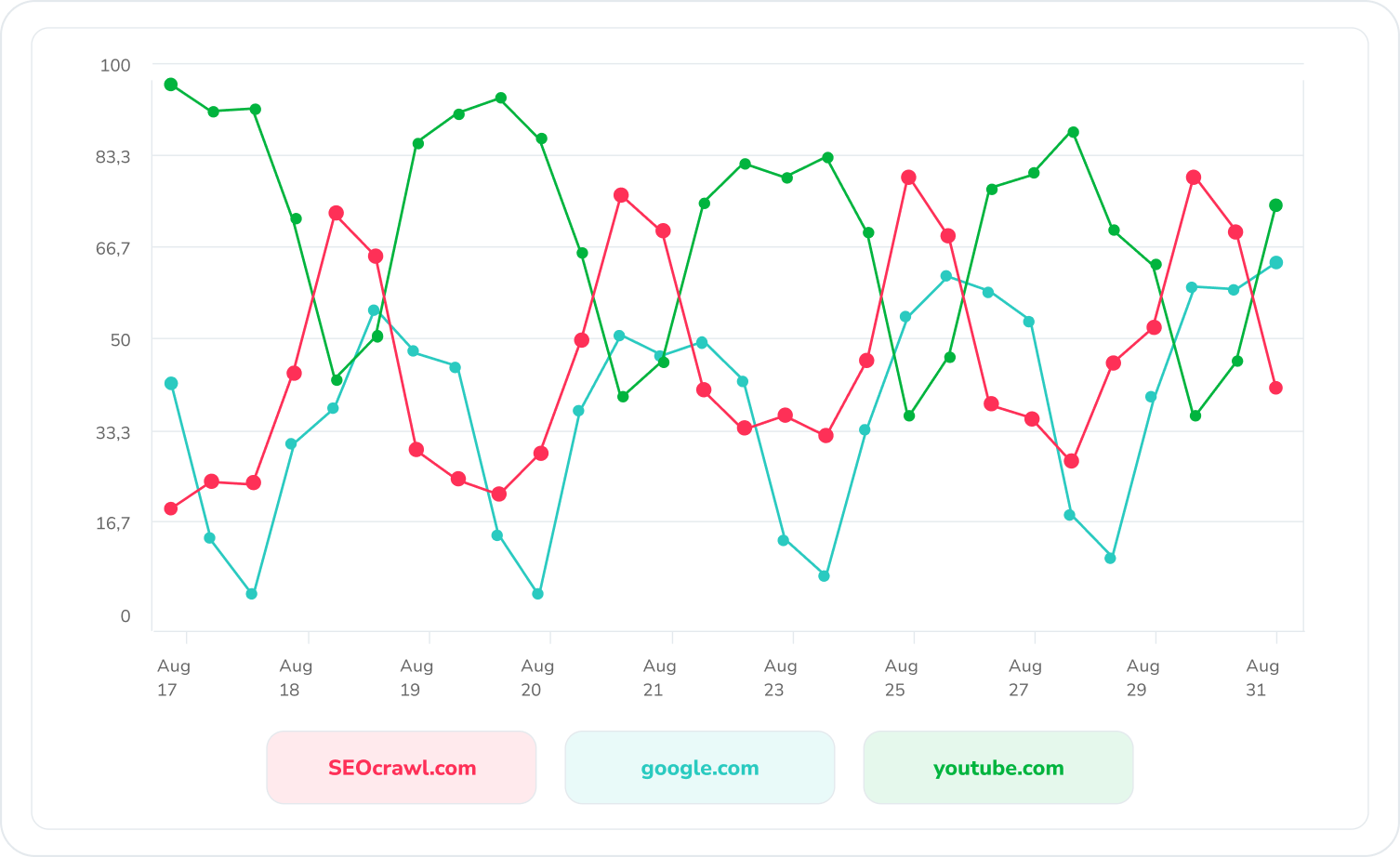Screen dimensions: 1400x857
Task: Click the last red SEOcrawl.com data point
Action: click(x=1276, y=388)
